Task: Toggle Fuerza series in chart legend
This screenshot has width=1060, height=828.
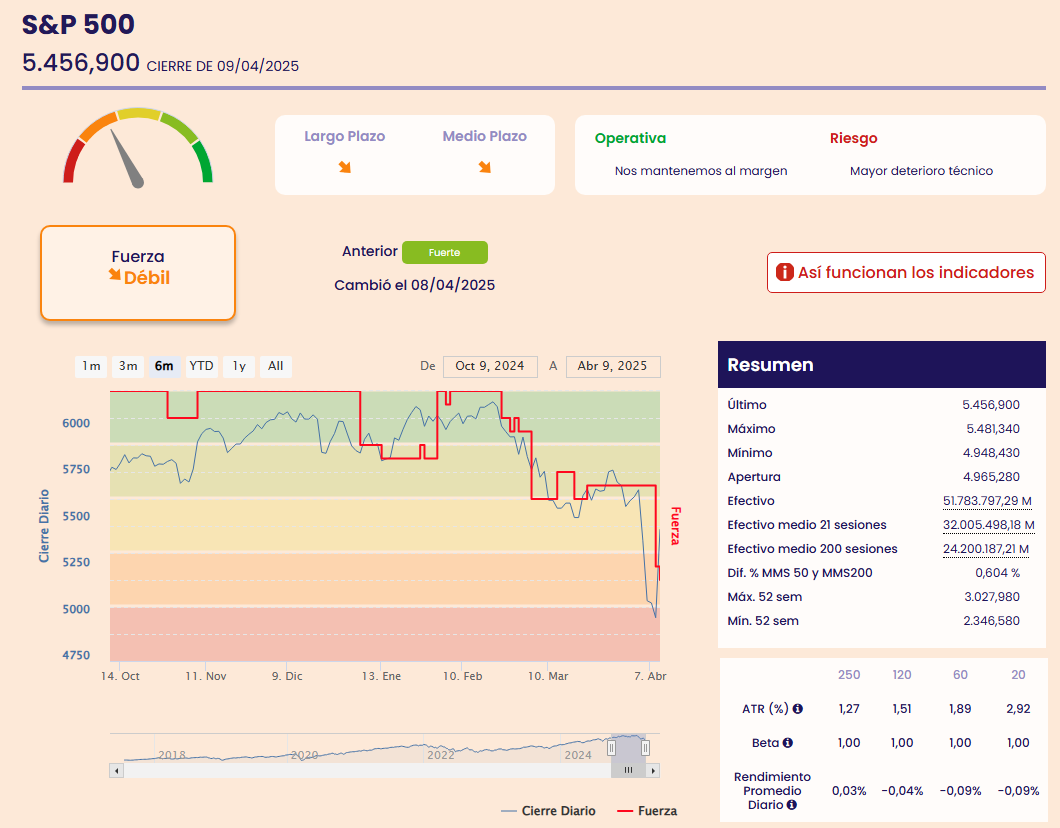Action: (647, 811)
